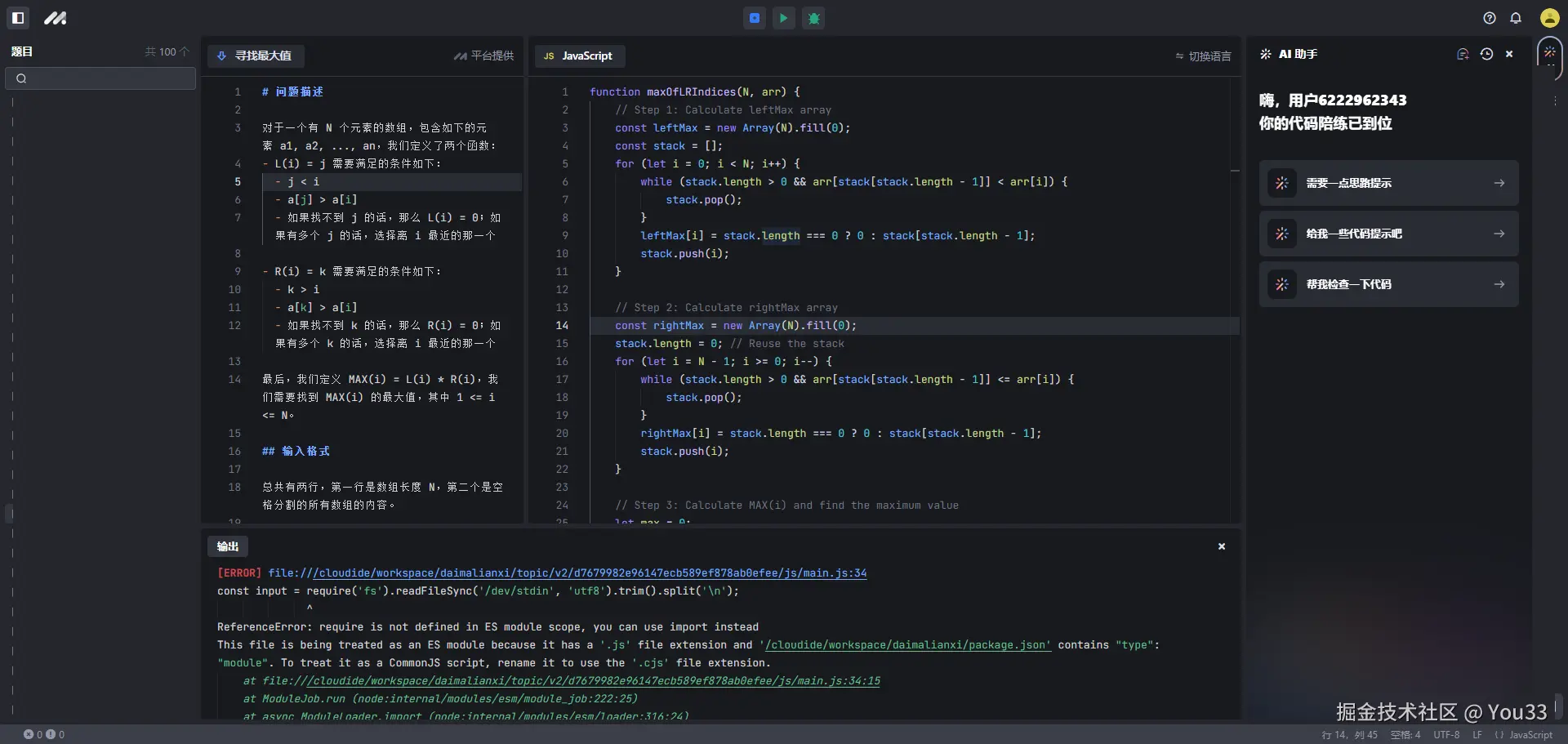
Task: Open the AI assistant chat history
Action: 1486,54
